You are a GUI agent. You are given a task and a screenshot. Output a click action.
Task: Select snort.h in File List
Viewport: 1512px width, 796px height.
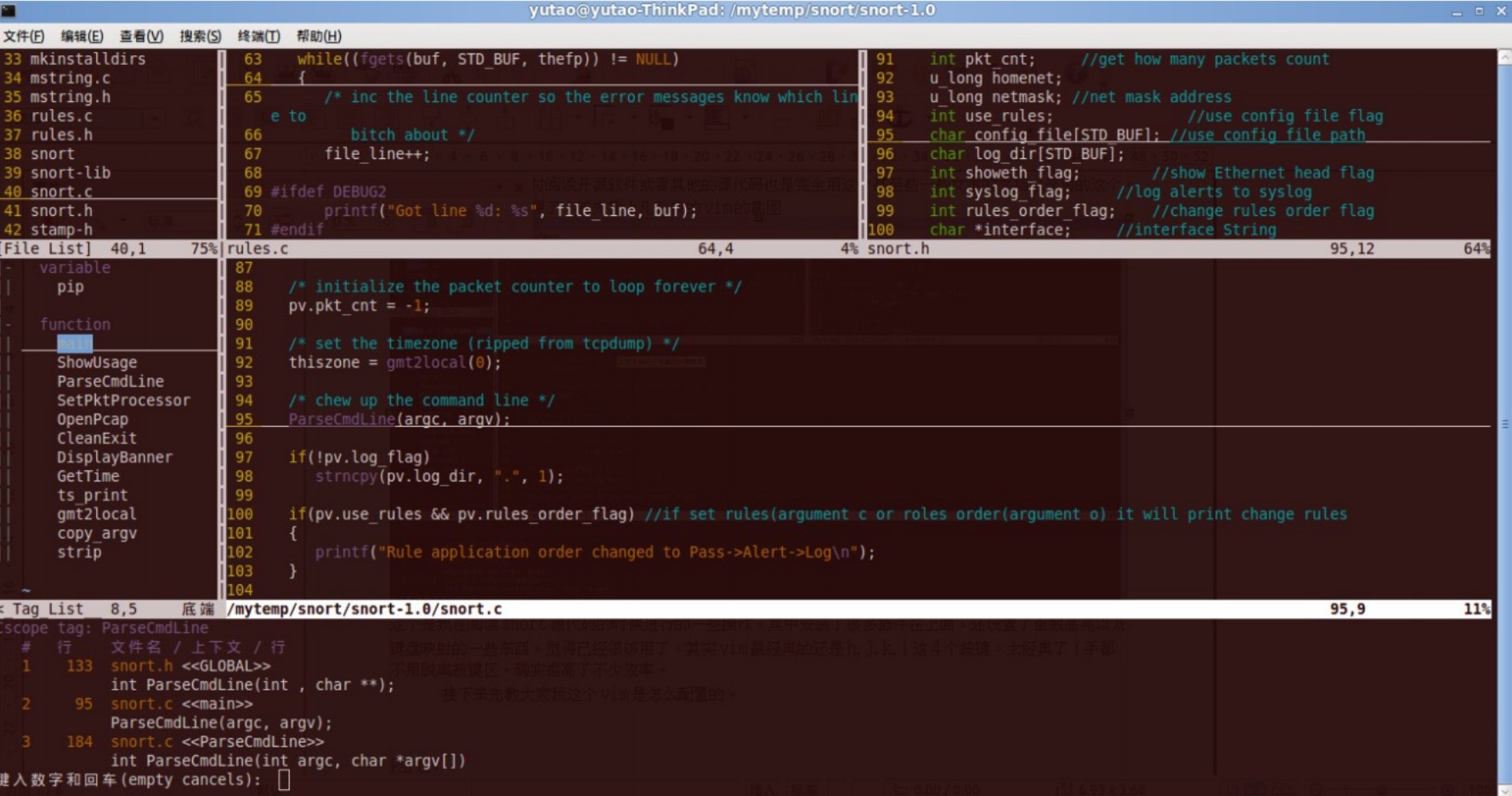pos(61,211)
